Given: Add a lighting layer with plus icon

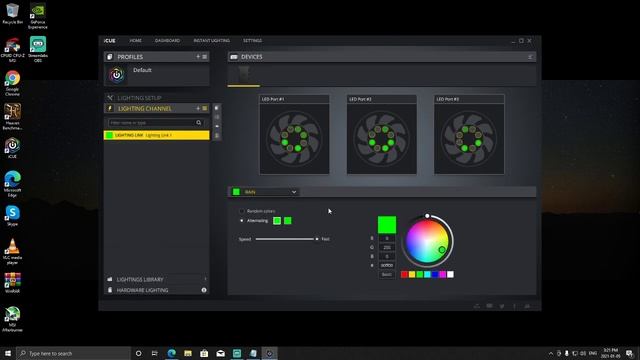Looking at the screenshot, I should point(198,108).
